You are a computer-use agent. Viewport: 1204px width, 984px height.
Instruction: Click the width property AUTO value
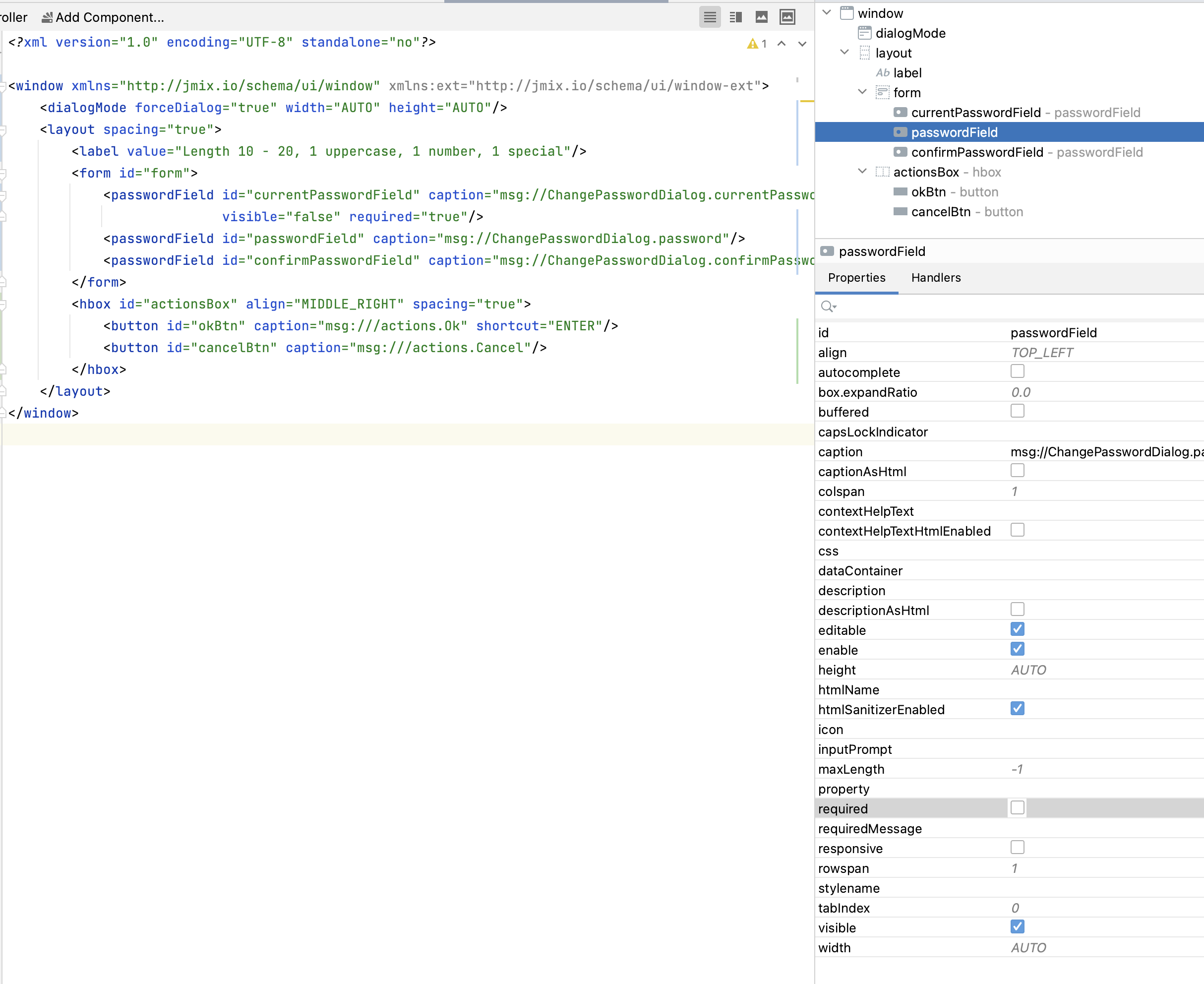click(1028, 948)
